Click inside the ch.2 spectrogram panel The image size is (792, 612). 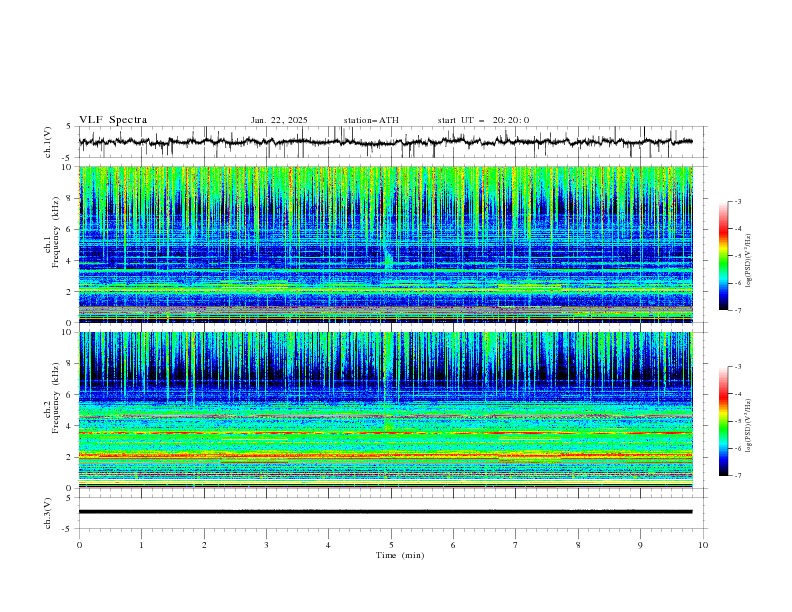point(386,410)
